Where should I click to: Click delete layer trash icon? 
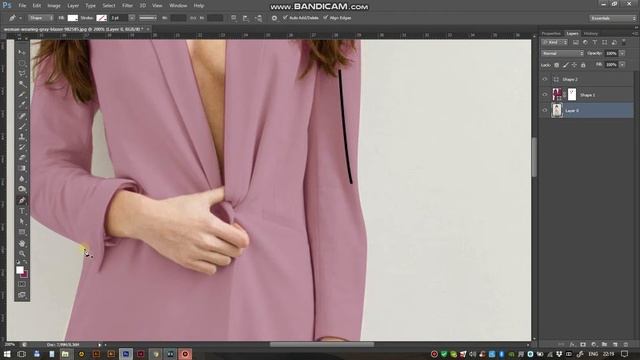click(626, 345)
